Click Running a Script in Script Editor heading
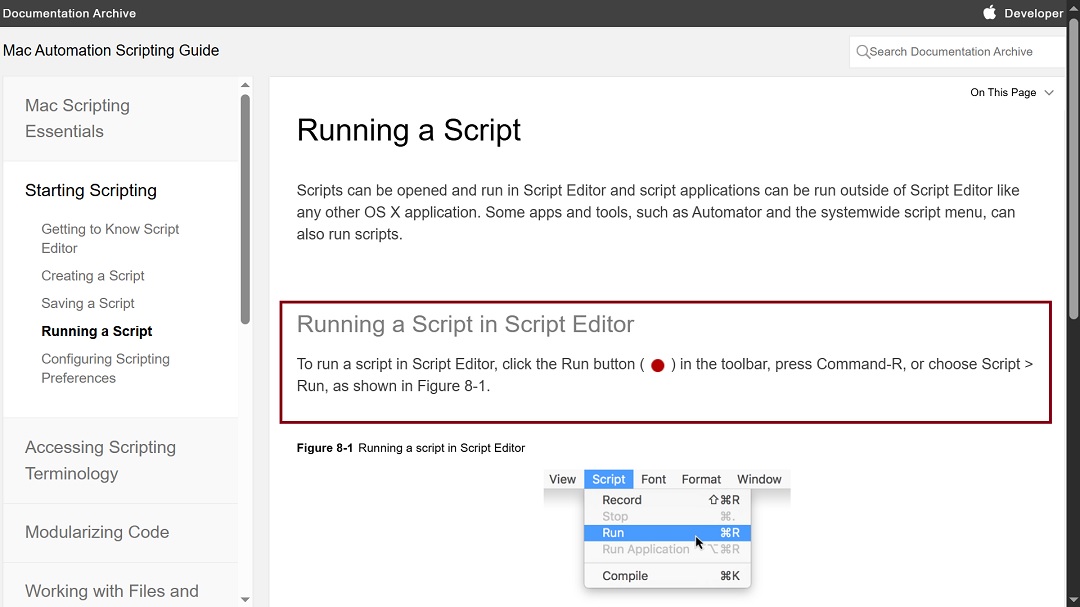Image resolution: width=1080 pixels, height=607 pixels. point(465,325)
